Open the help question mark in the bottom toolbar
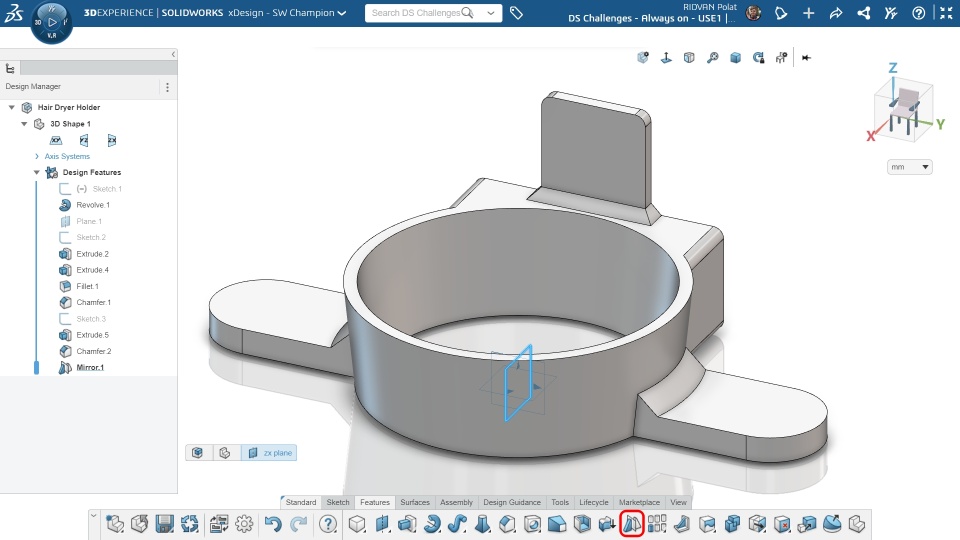This screenshot has height=540, width=960. (328, 524)
